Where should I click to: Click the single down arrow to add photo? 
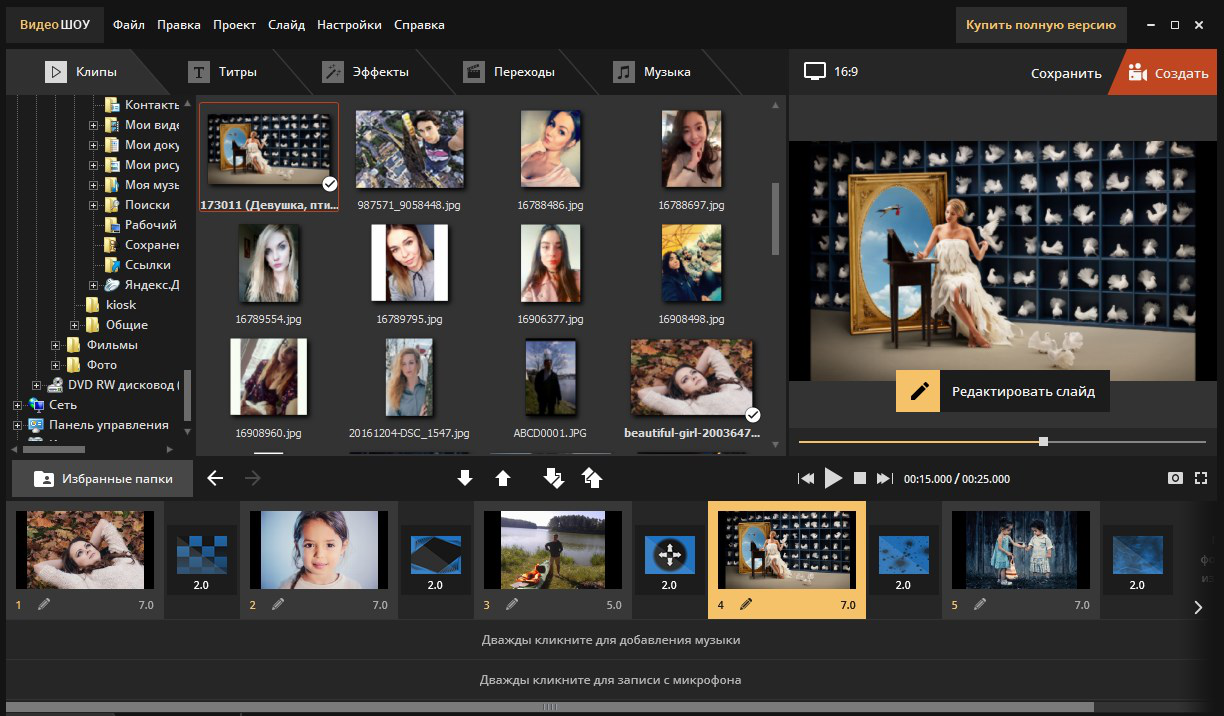tap(464, 479)
